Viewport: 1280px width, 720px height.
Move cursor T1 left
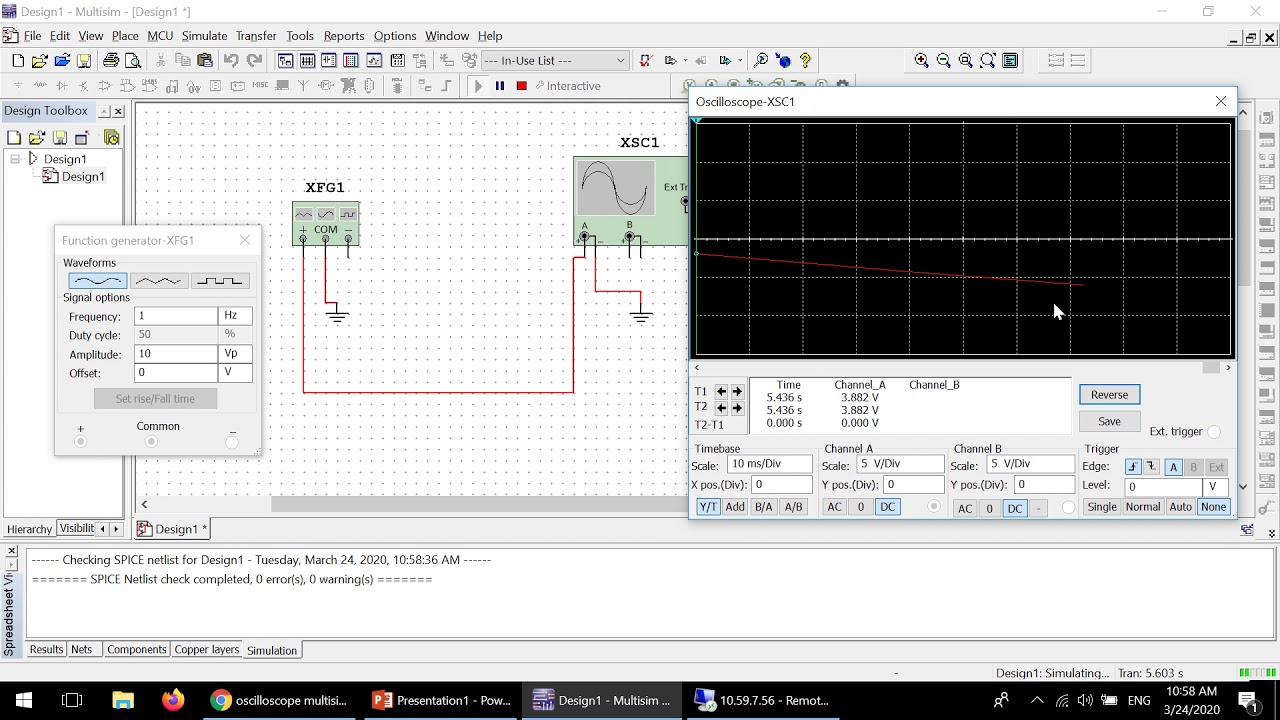tap(721, 392)
